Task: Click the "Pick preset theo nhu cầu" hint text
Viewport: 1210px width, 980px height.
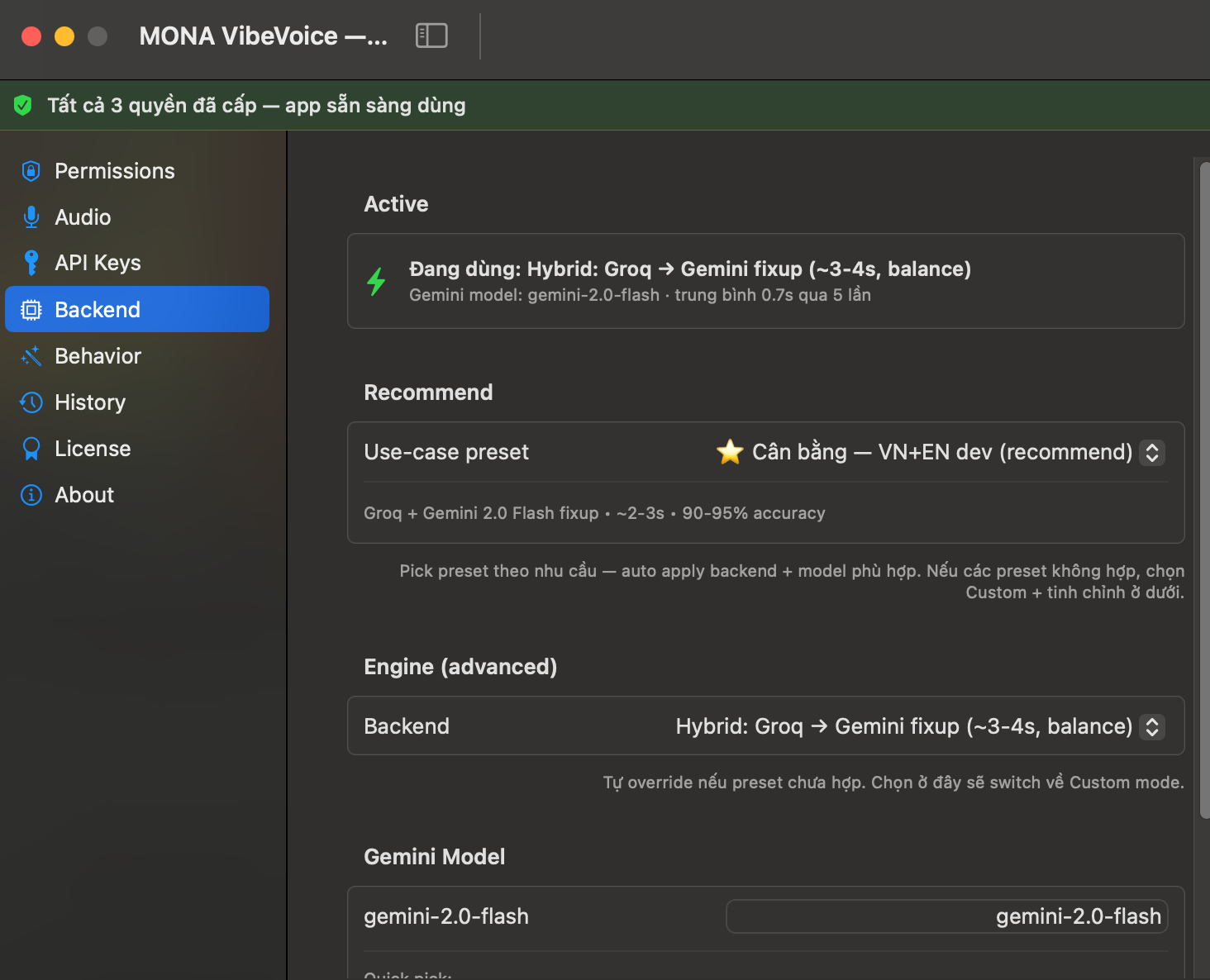Action: point(792,582)
